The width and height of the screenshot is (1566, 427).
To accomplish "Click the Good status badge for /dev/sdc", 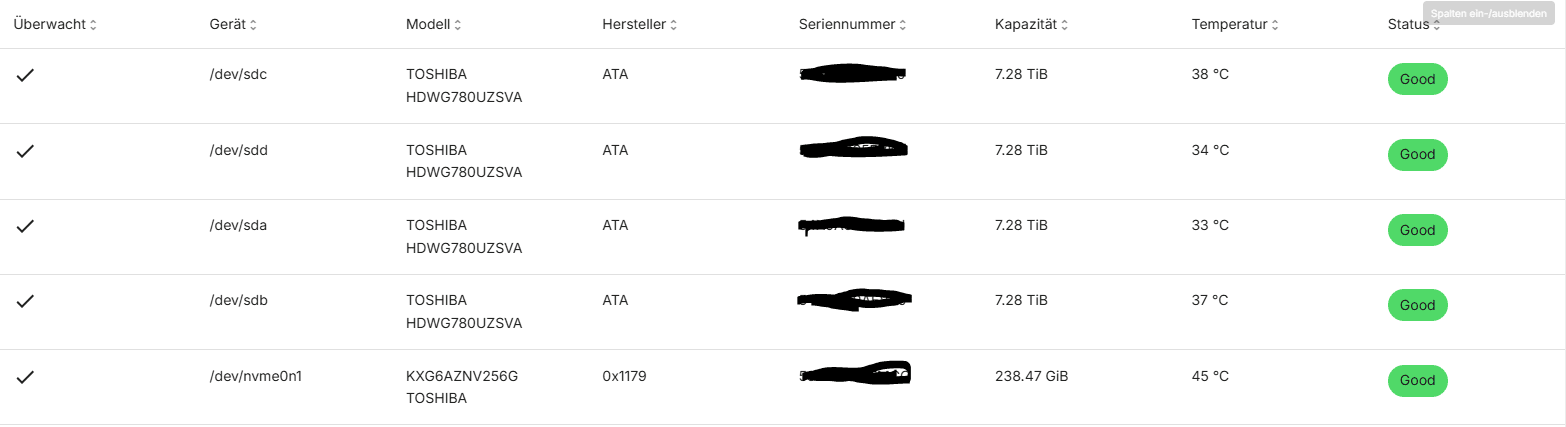I will tap(1417, 80).
